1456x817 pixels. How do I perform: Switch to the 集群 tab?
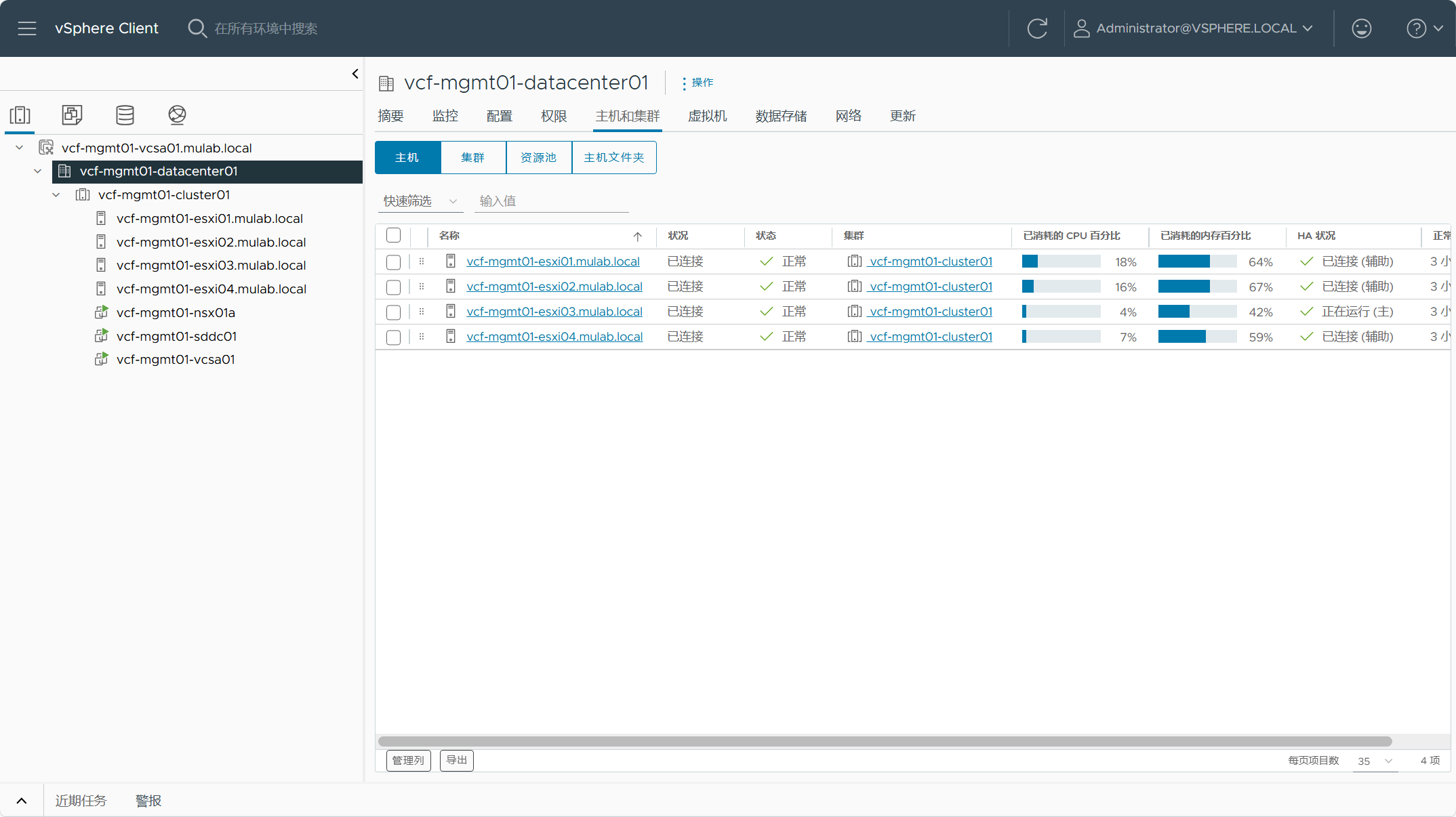[472, 157]
